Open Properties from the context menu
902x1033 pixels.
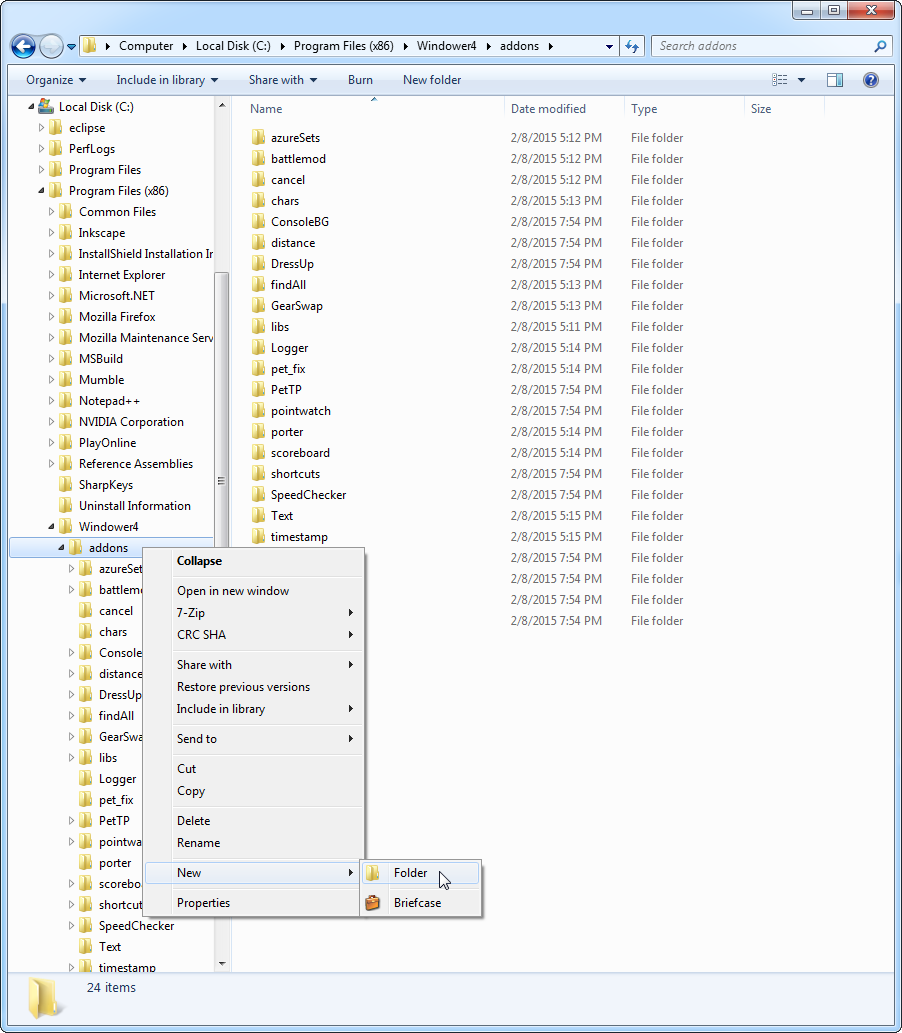(x=254, y=903)
